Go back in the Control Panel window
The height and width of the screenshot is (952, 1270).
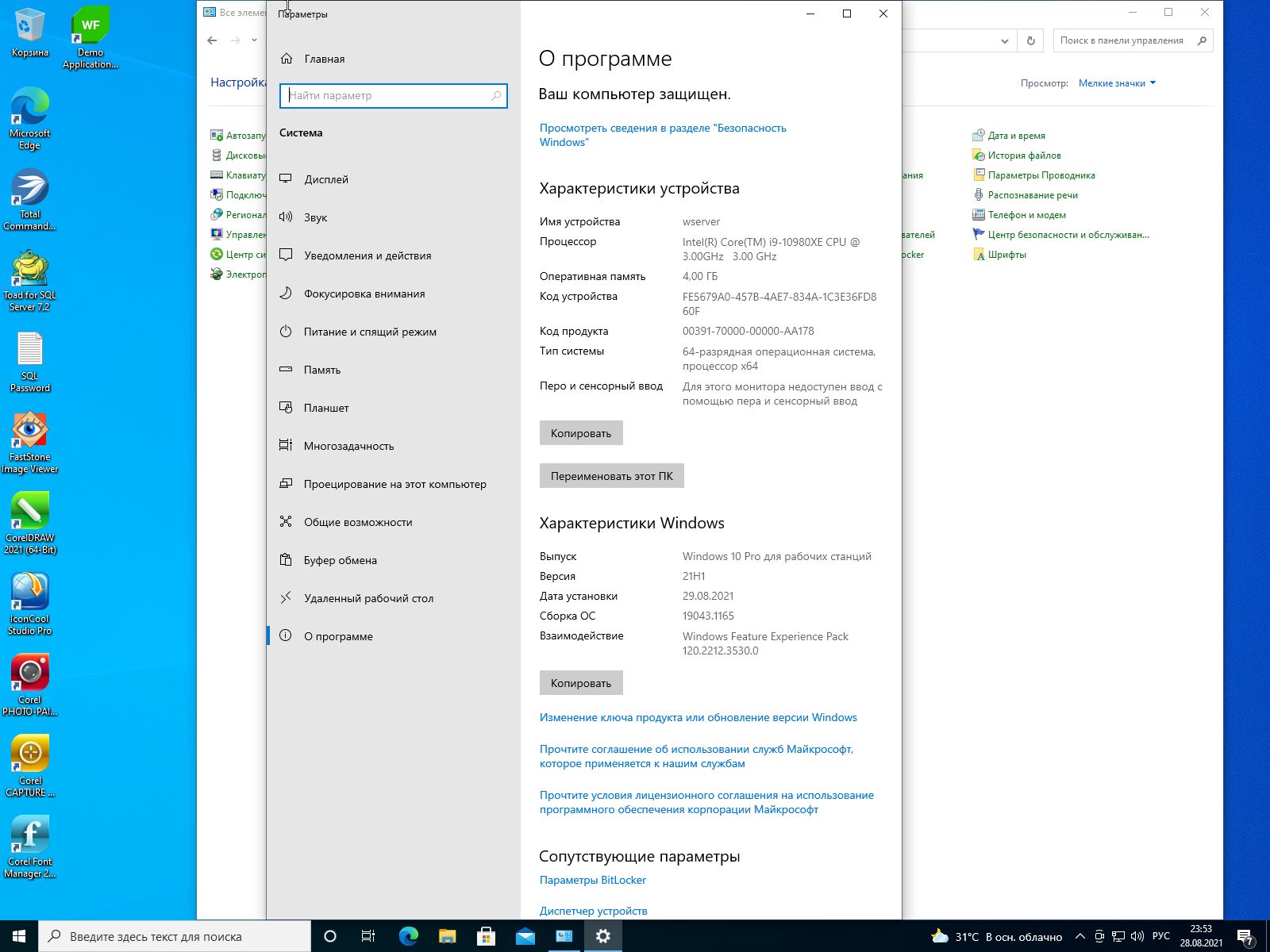(x=212, y=40)
